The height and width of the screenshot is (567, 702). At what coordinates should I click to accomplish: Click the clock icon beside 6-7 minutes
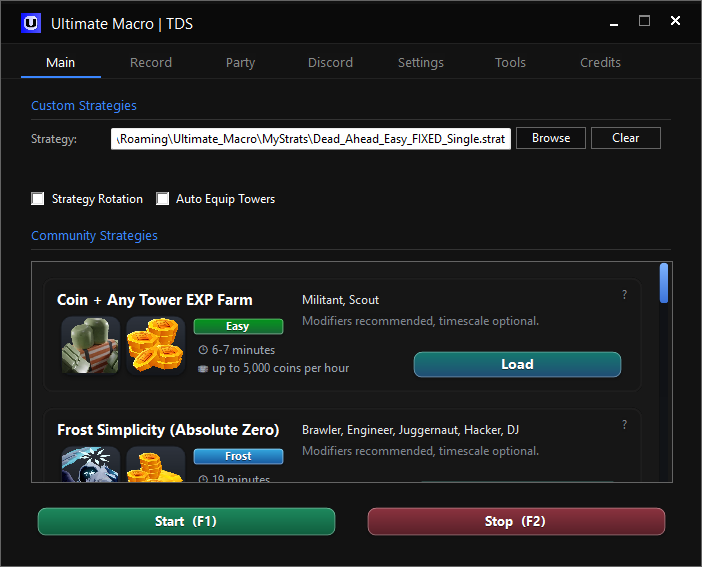click(x=203, y=350)
